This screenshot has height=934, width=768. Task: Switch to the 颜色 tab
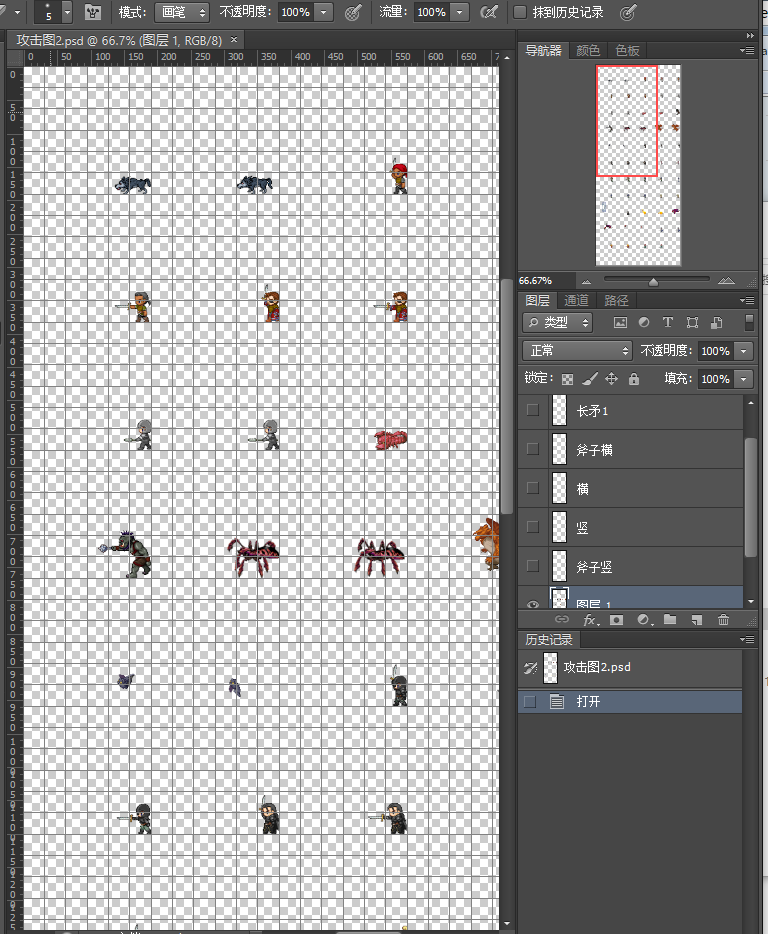(x=588, y=51)
